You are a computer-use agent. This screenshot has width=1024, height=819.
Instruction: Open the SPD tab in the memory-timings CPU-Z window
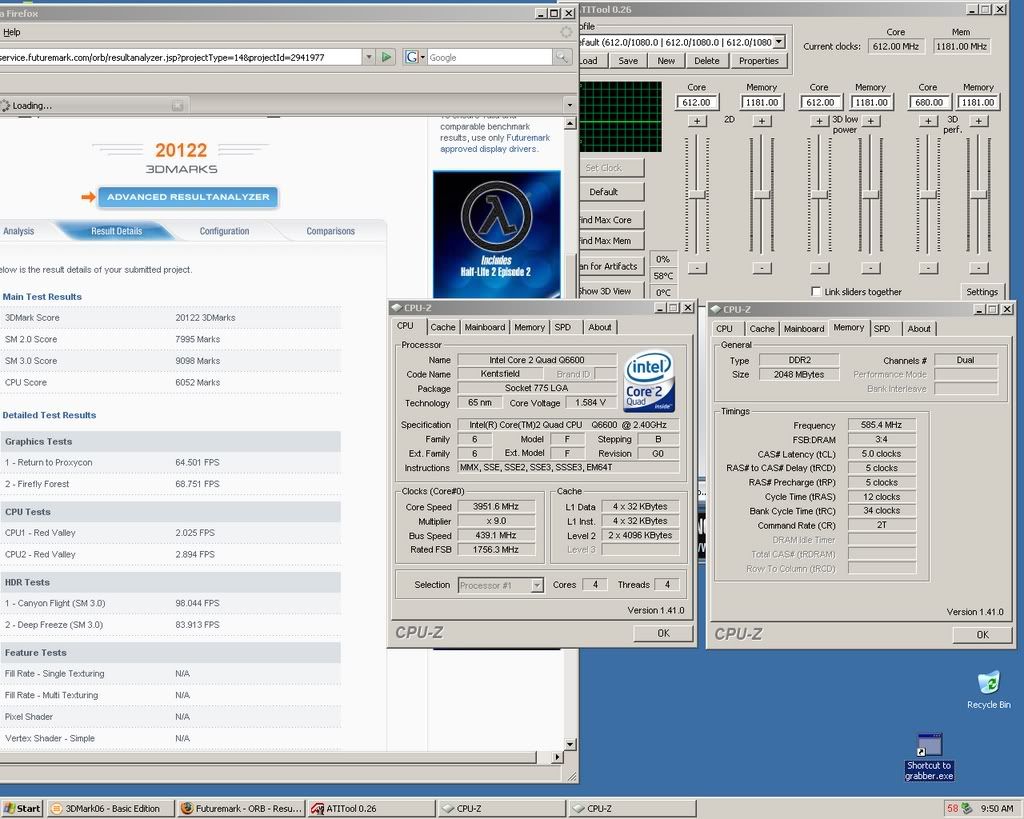point(882,329)
